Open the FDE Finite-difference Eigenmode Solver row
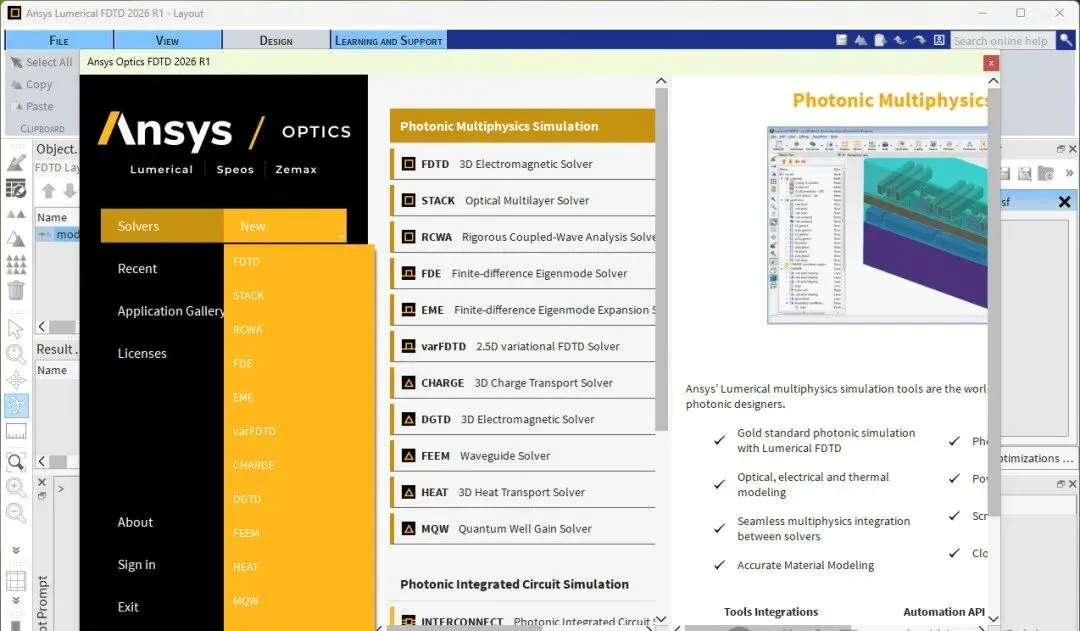Image resolution: width=1080 pixels, height=631 pixels. click(523, 273)
